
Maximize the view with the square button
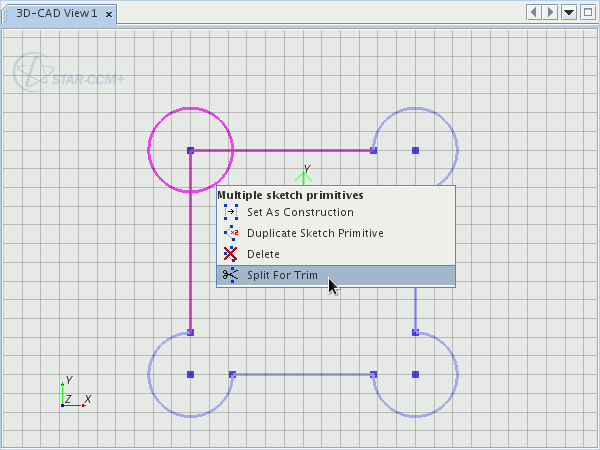tap(587, 12)
